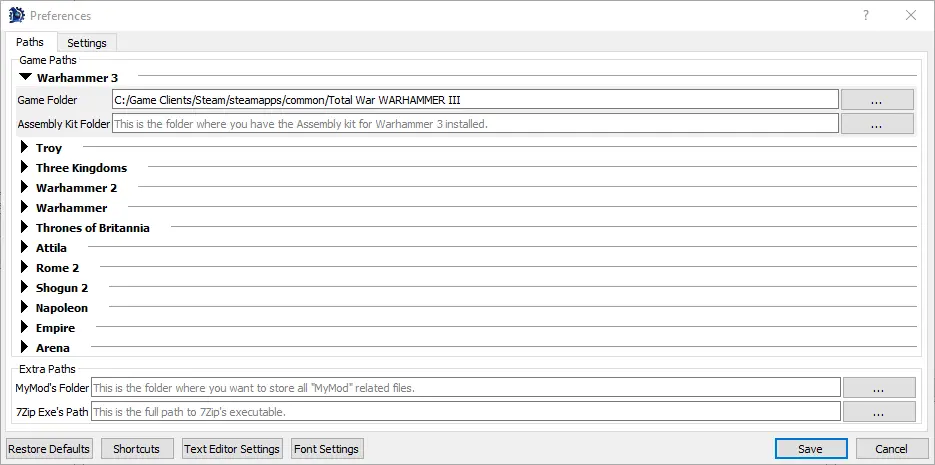The image size is (935, 465).
Task: Expand the Warhammer 2 section
Action: [x=24, y=188]
